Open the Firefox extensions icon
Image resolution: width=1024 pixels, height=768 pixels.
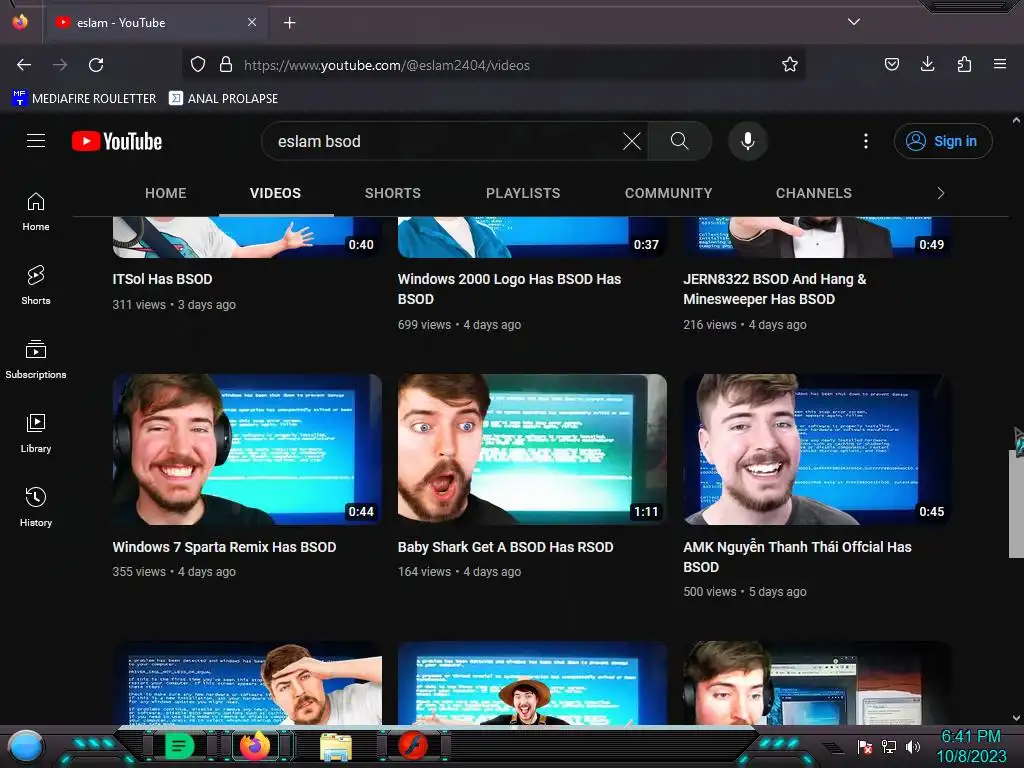(964, 65)
